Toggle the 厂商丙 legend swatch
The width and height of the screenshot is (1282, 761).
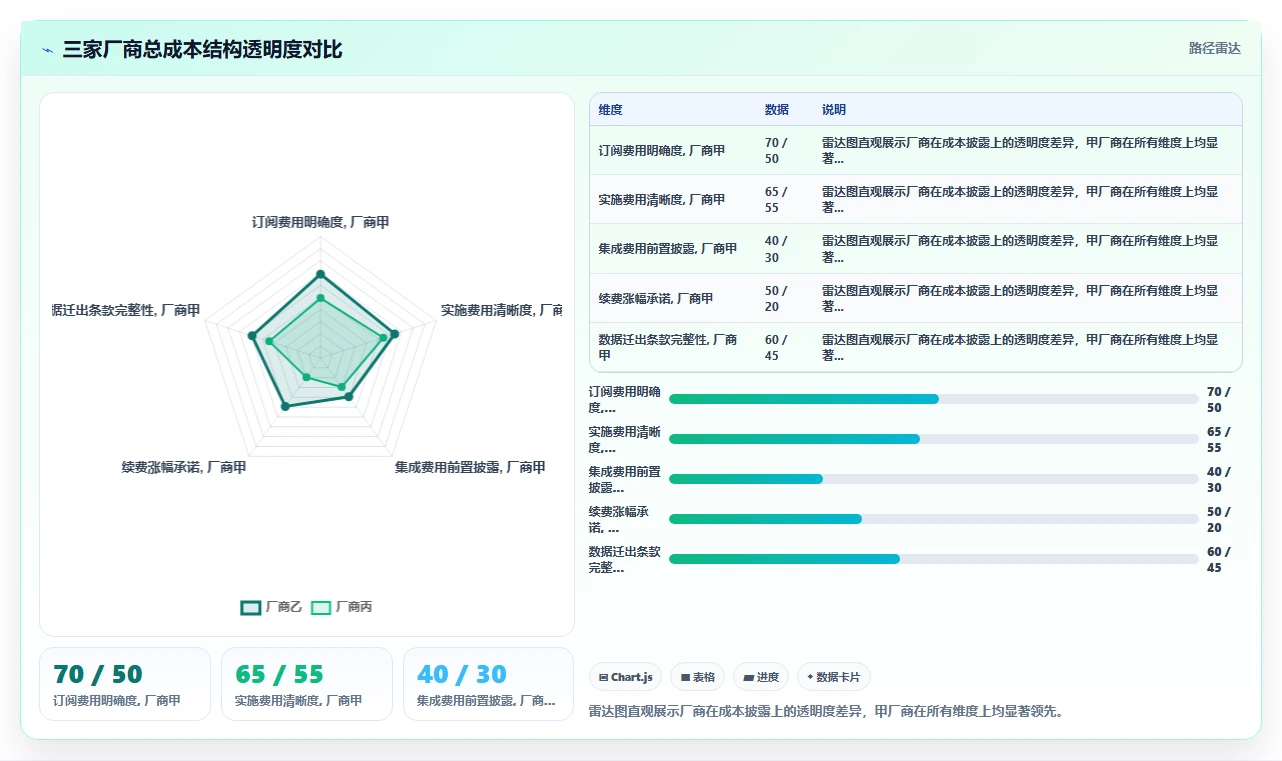click(321, 607)
